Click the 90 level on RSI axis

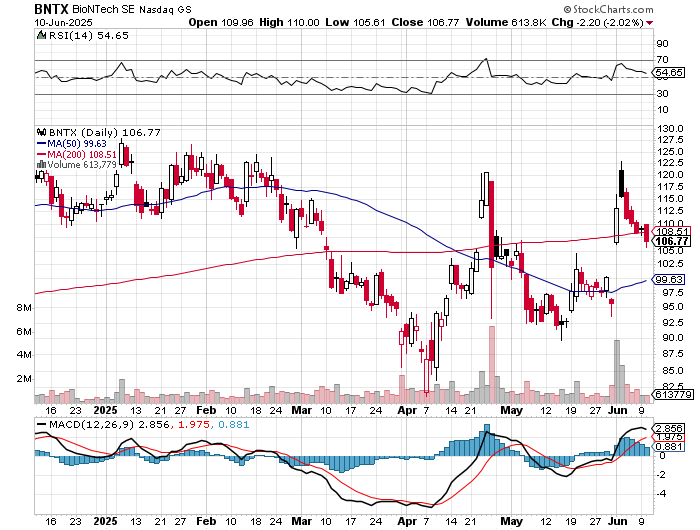(662, 44)
